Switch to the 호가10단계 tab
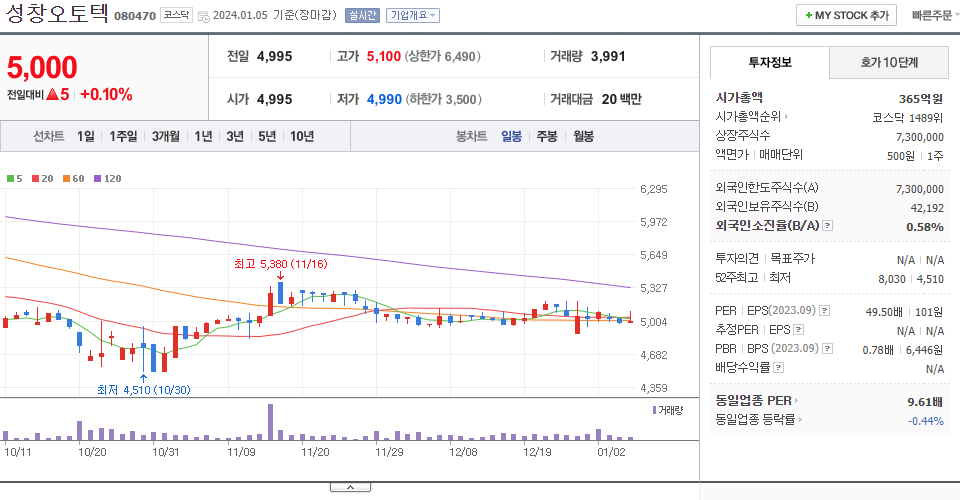Screen dimensions: 960x500 (889, 62)
